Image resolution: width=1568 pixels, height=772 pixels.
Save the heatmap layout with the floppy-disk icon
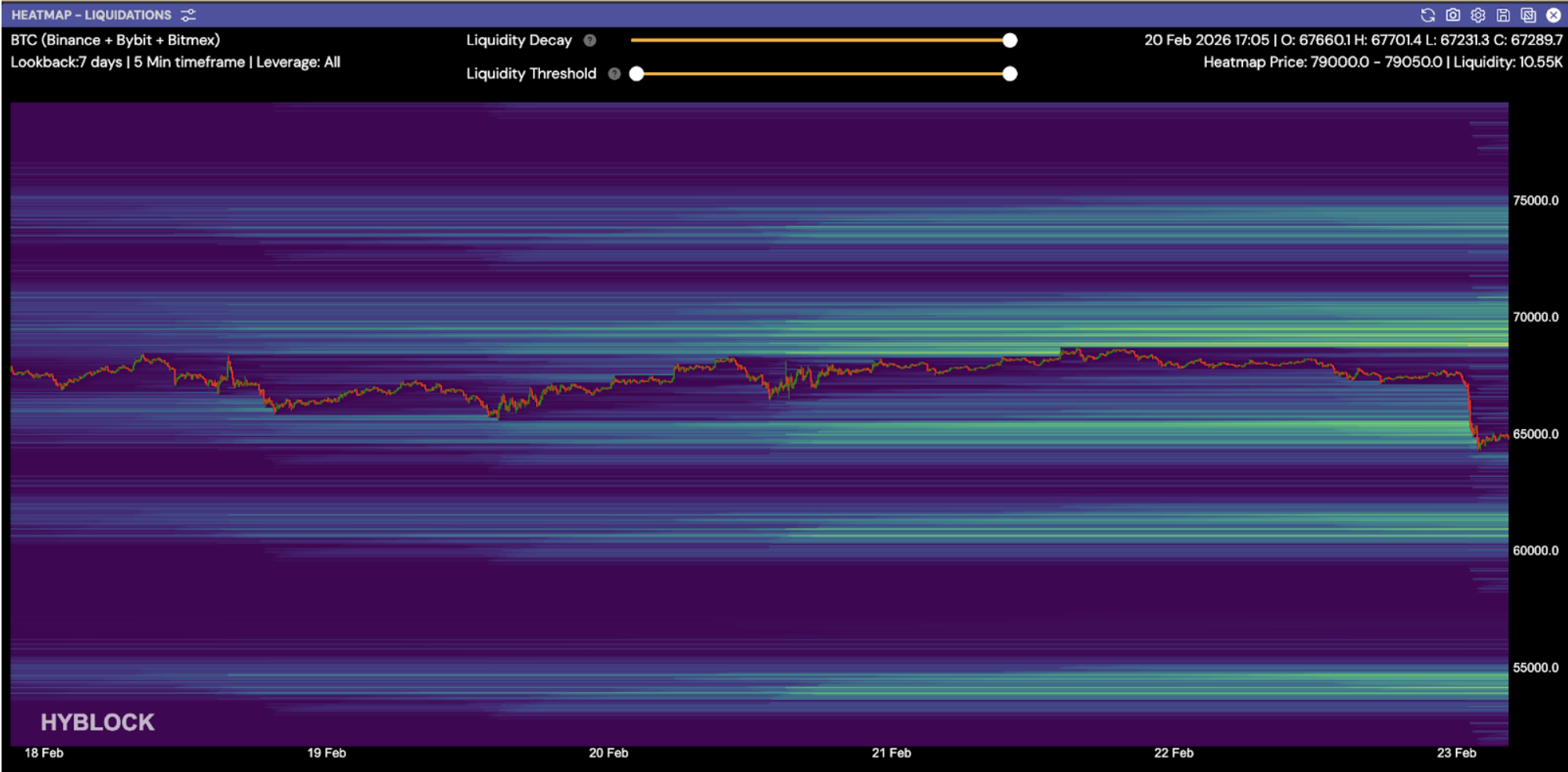[1503, 15]
